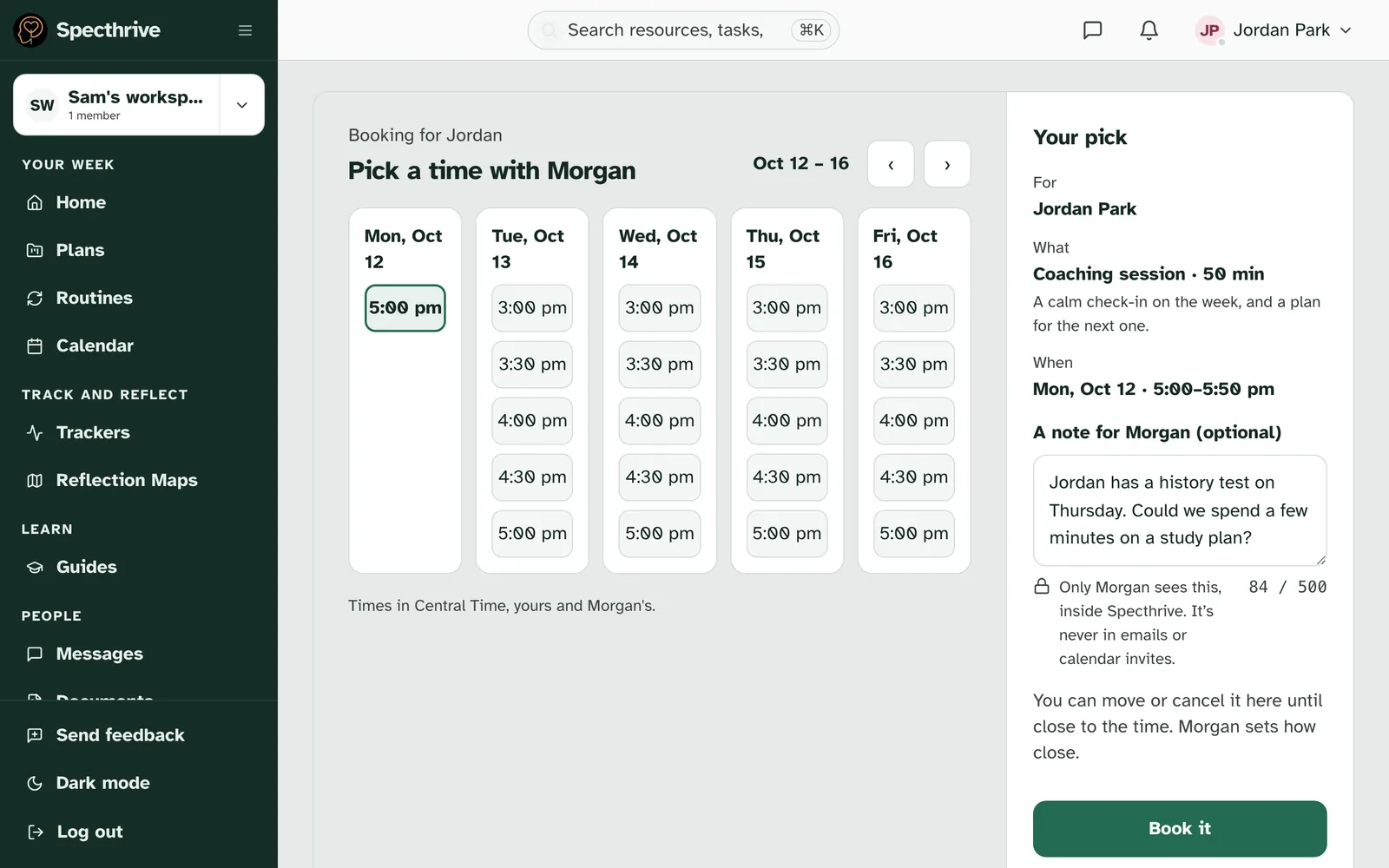Choose Thu, Oct 15 4:00 pm slot

tap(787, 421)
